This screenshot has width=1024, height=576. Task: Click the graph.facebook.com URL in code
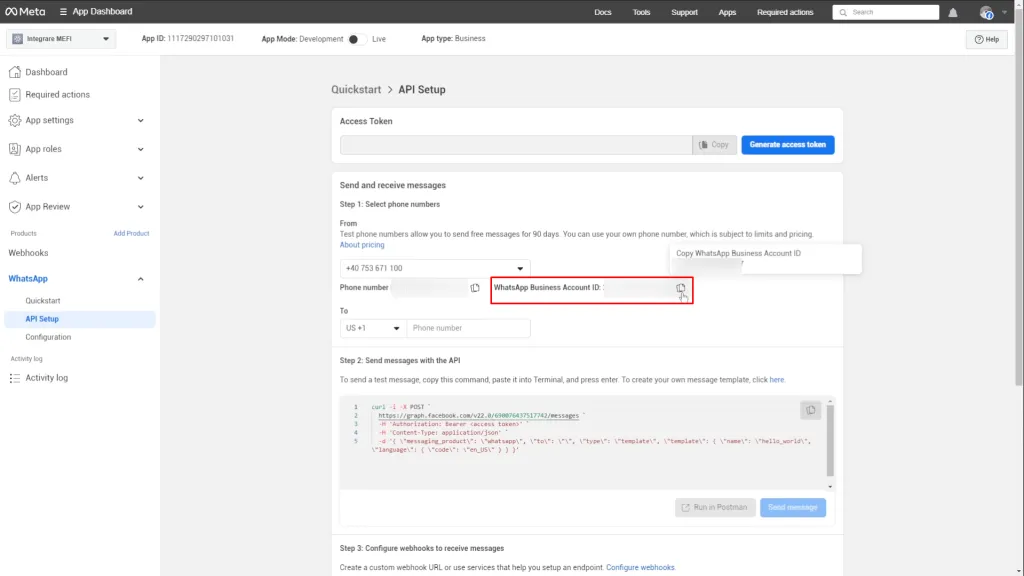tap(478, 415)
